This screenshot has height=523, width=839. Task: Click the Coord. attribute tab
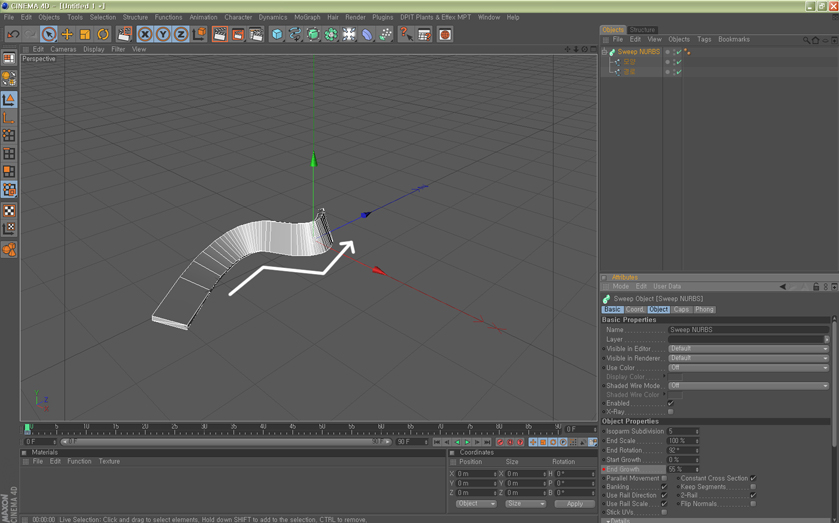pyautogui.click(x=635, y=309)
